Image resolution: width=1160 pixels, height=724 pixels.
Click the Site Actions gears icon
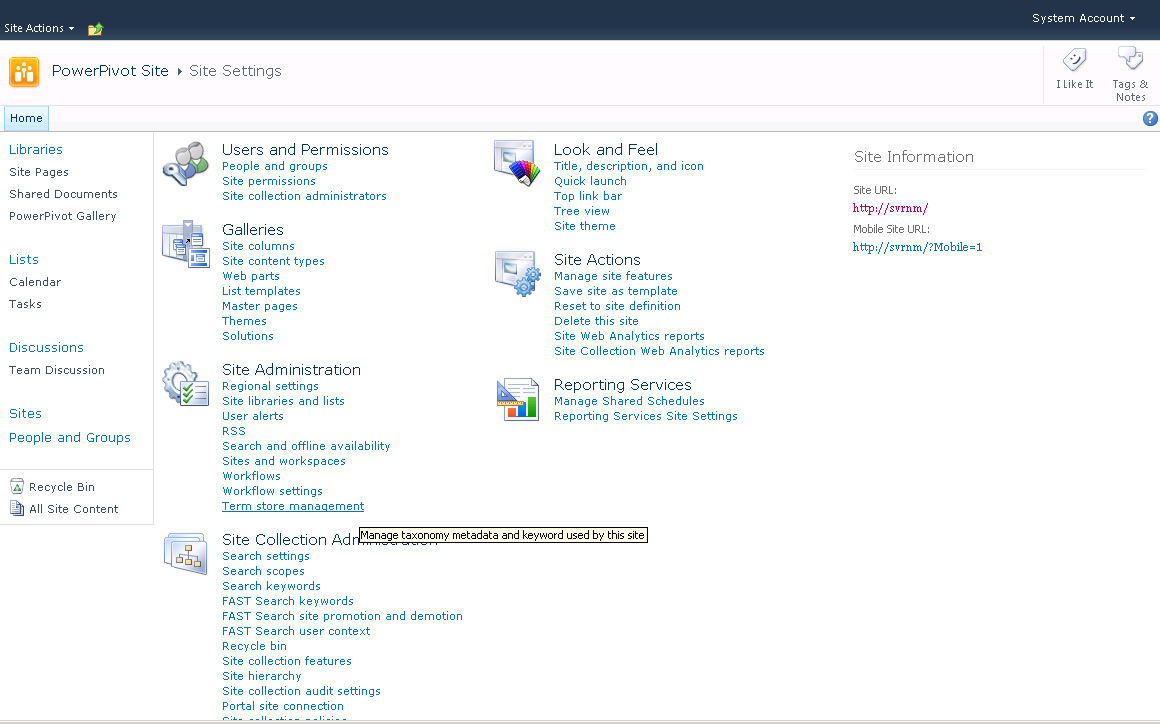tap(517, 274)
